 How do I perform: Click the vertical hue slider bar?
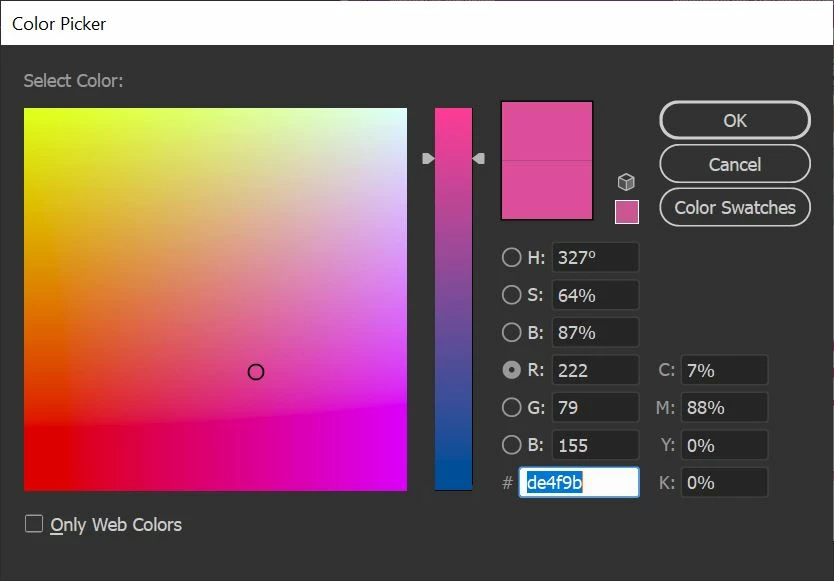[453, 299]
